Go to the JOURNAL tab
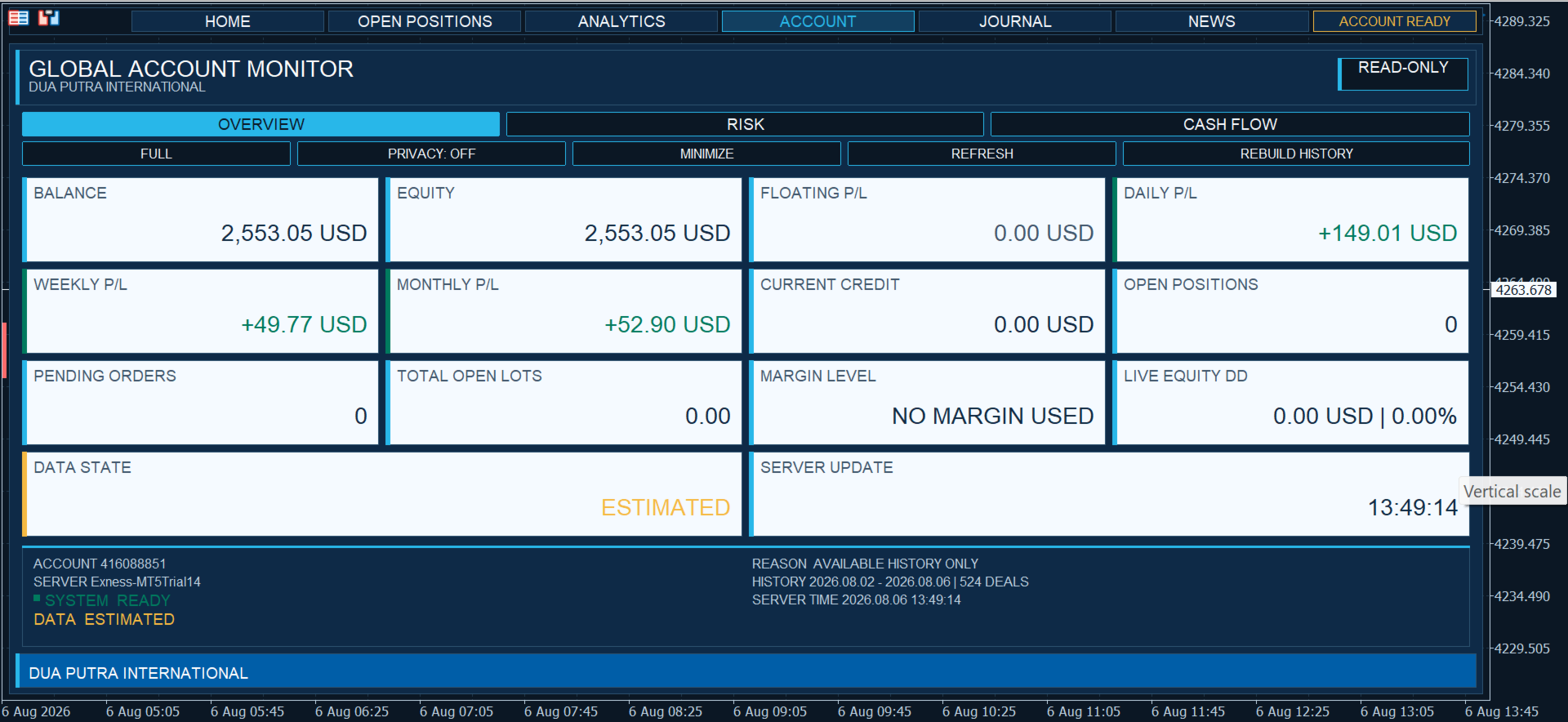1568x722 pixels. pyautogui.click(x=1015, y=21)
